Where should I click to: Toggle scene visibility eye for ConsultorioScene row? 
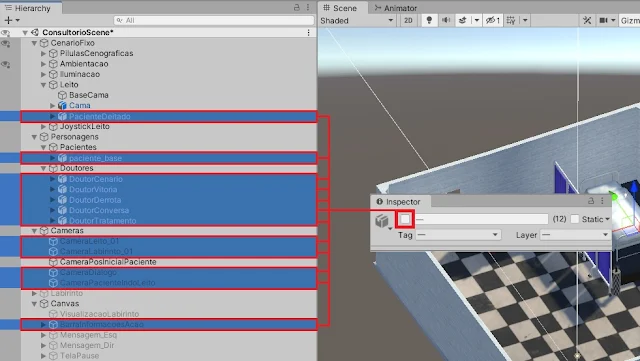click(x=5, y=33)
